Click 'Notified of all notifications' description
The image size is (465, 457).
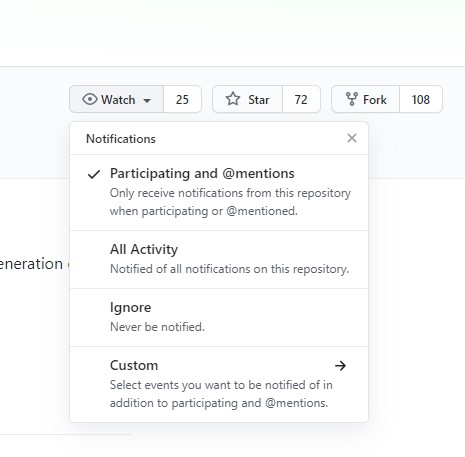point(229,269)
